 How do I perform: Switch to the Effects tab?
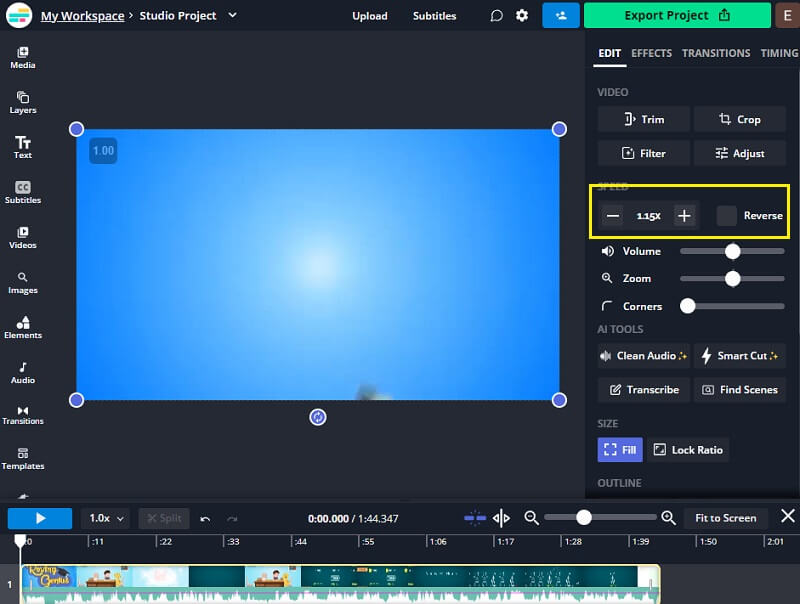coord(651,53)
